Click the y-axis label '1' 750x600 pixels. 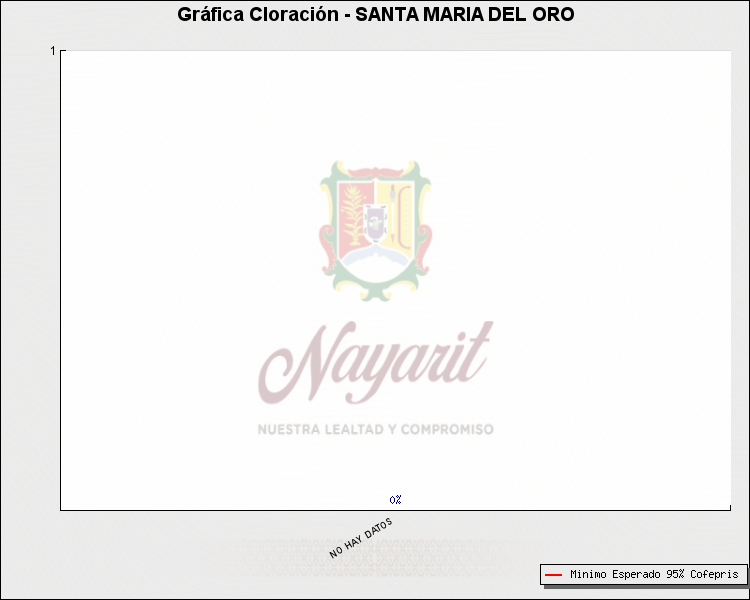click(x=53, y=50)
